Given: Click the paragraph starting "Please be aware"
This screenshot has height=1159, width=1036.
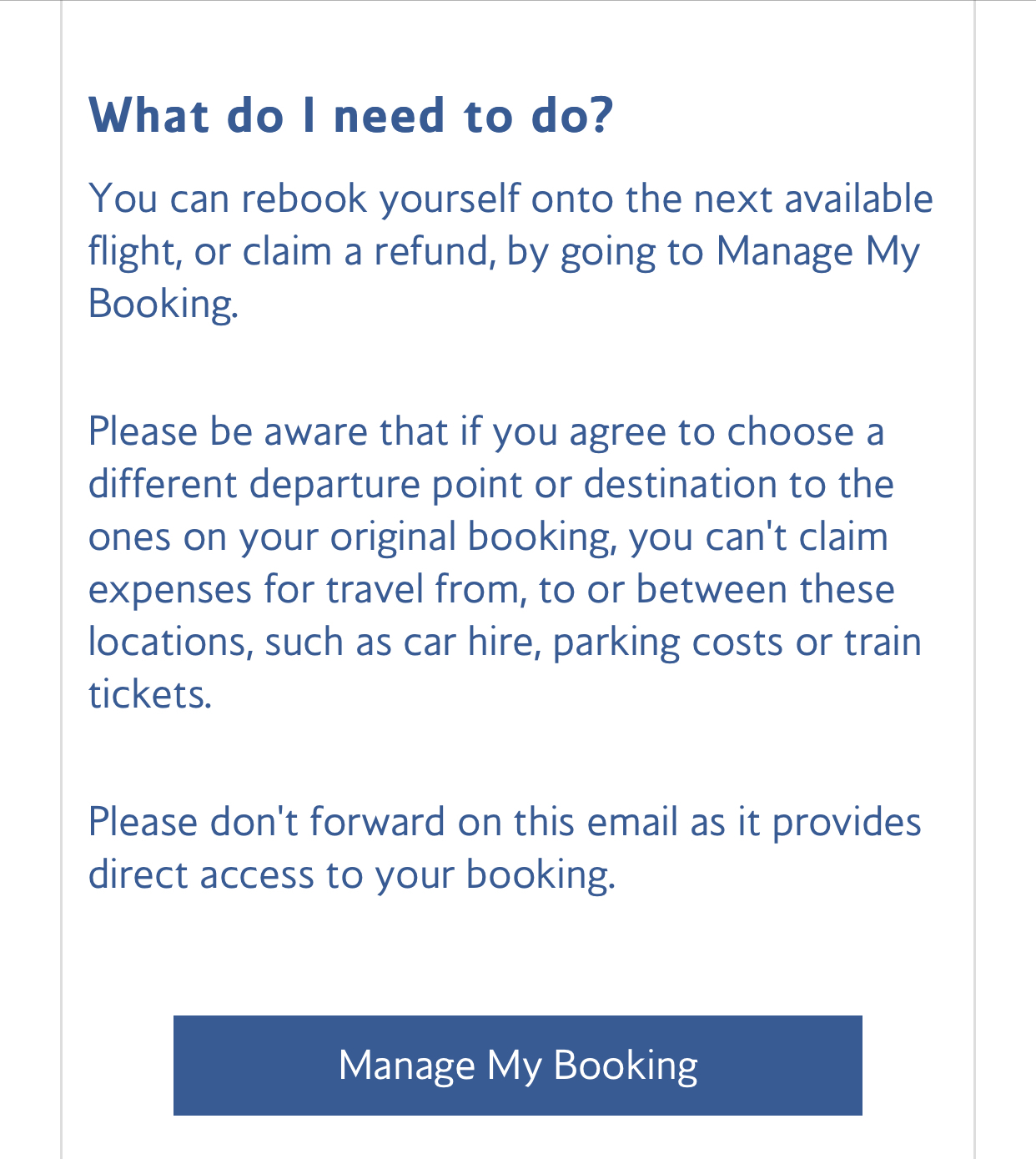Looking at the screenshot, I should 505,562.
